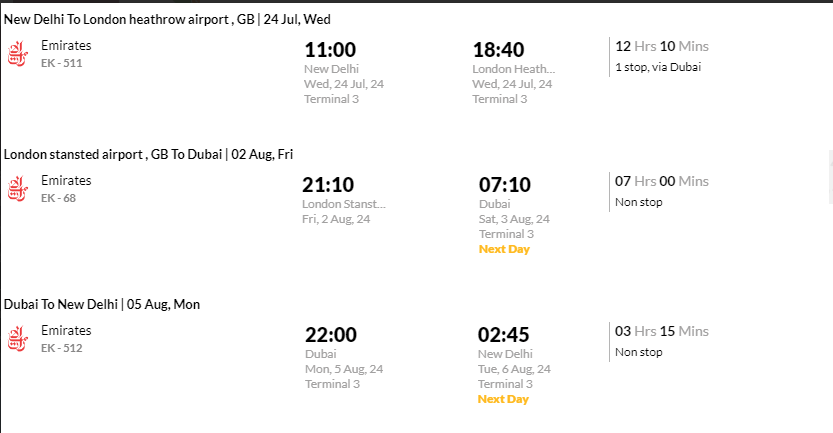Click the truncated London Heath... arrival airport name
The width and height of the screenshot is (833, 433).
point(514,69)
